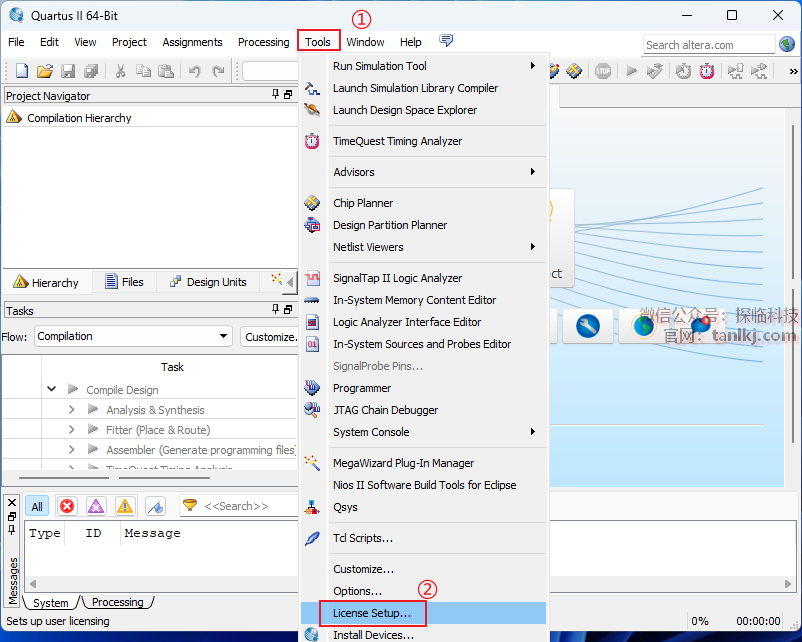Toggle the warning messages filter icon
Screen dimensions: 802x642
[x=125, y=506]
